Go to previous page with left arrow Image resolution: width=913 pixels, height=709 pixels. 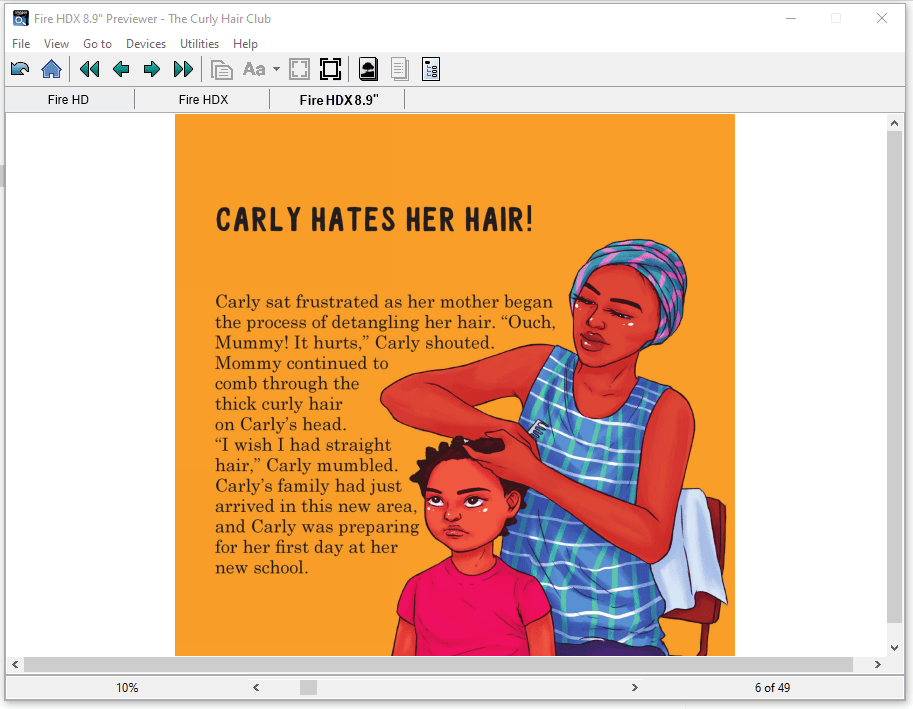point(121,69)
